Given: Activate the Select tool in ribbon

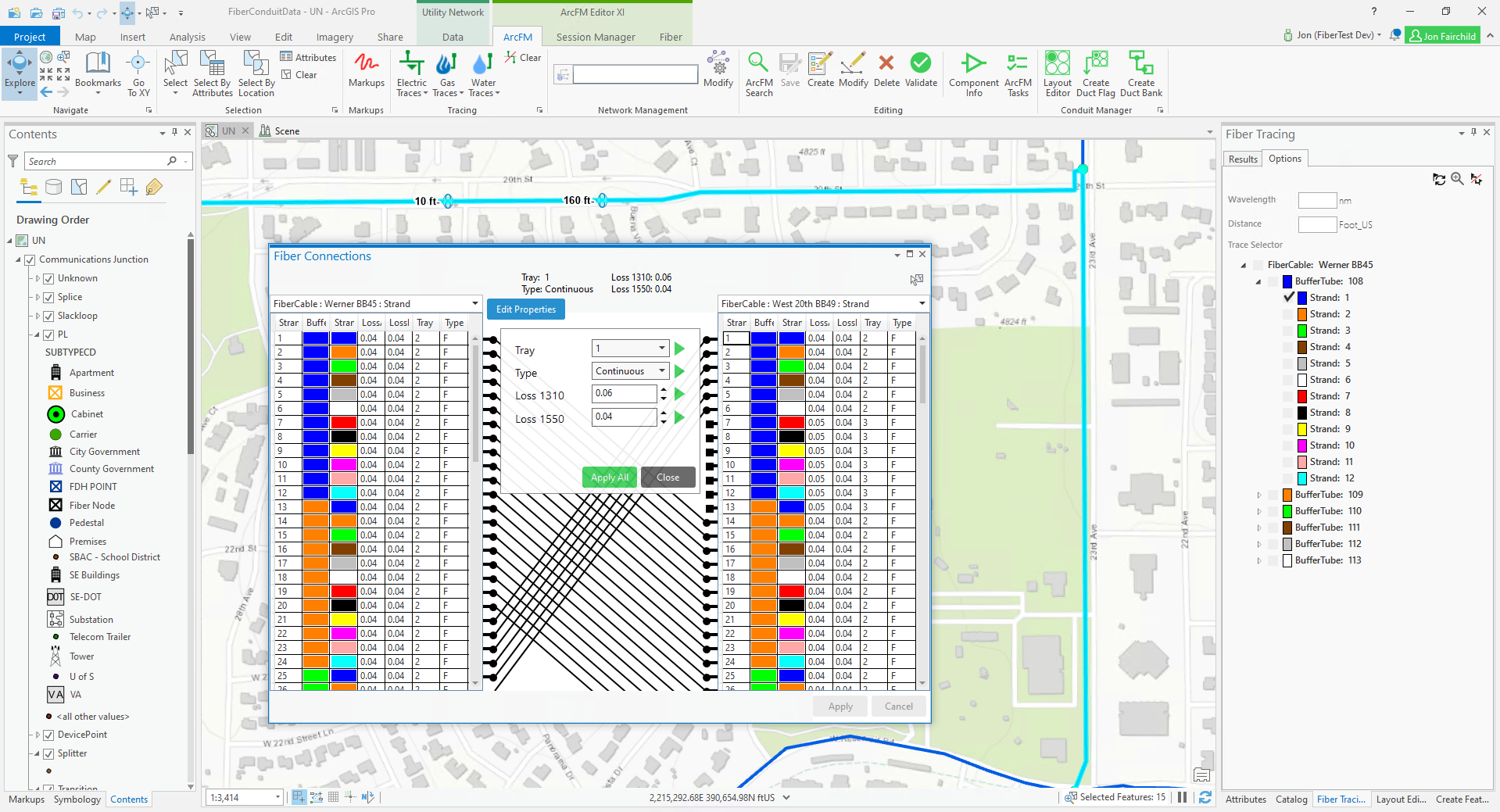Looking at the screenshot, I should pos(175,73).
